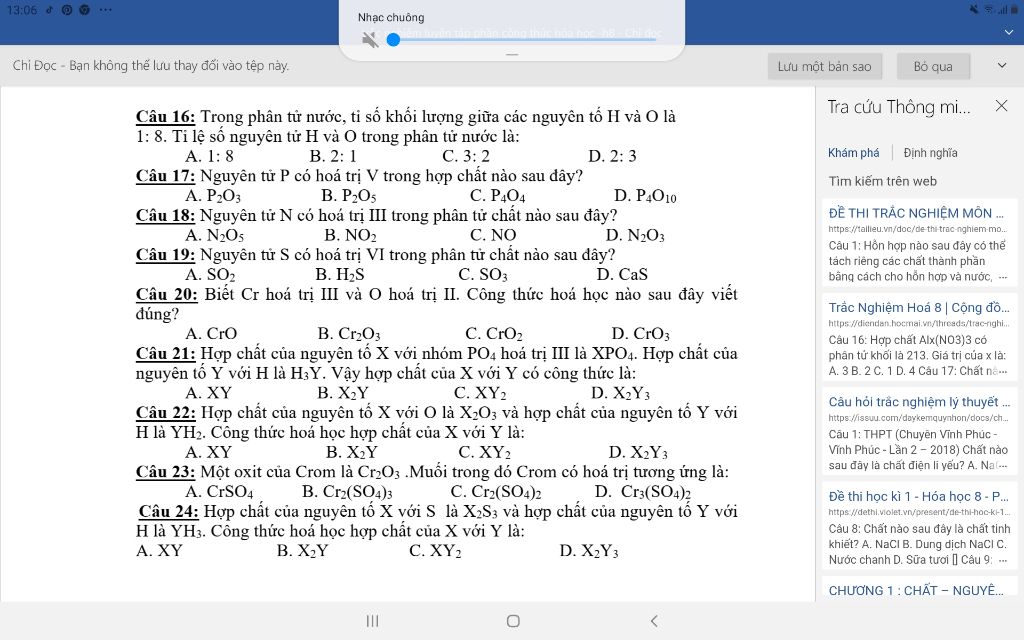This screenshot has height=640, width=1024.
Task: Click the Nhạc chuông label in volume panel
Action: click(391, 18)
